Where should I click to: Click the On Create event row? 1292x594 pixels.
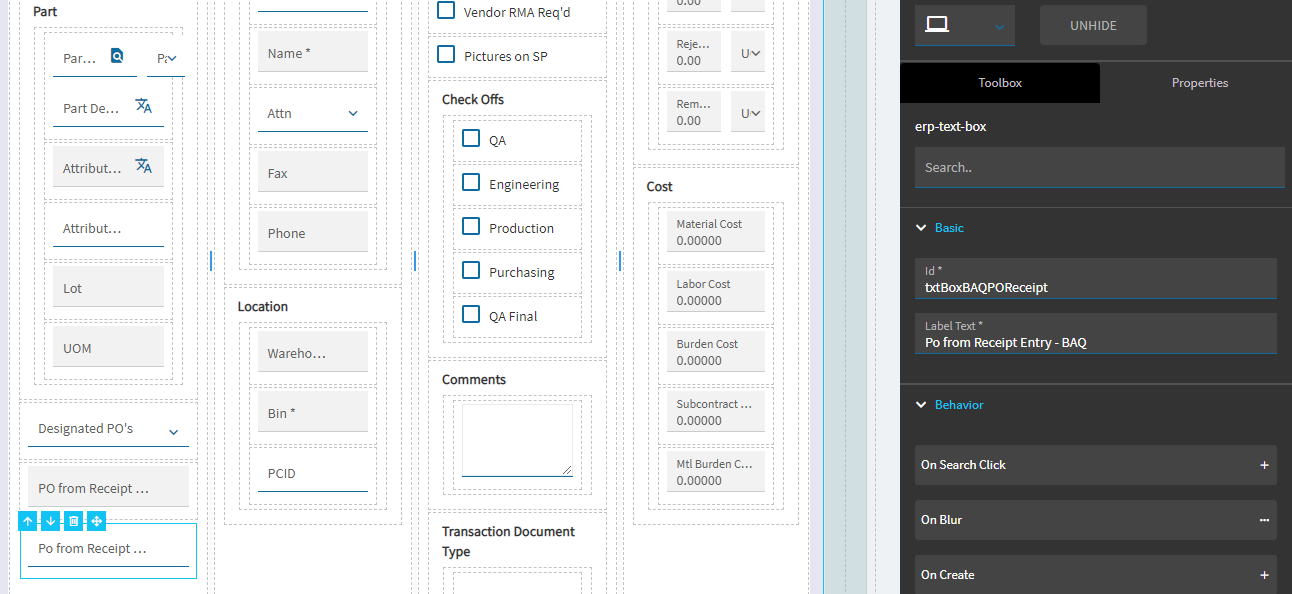coord(1096,575)
